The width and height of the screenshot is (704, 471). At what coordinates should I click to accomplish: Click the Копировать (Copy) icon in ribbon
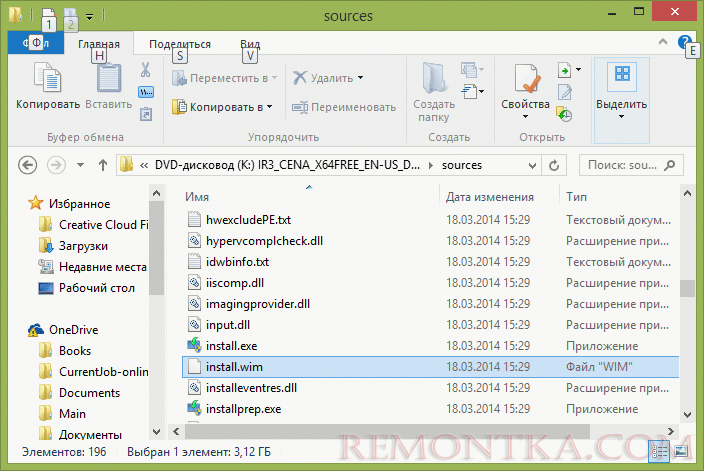pos(48,78)
